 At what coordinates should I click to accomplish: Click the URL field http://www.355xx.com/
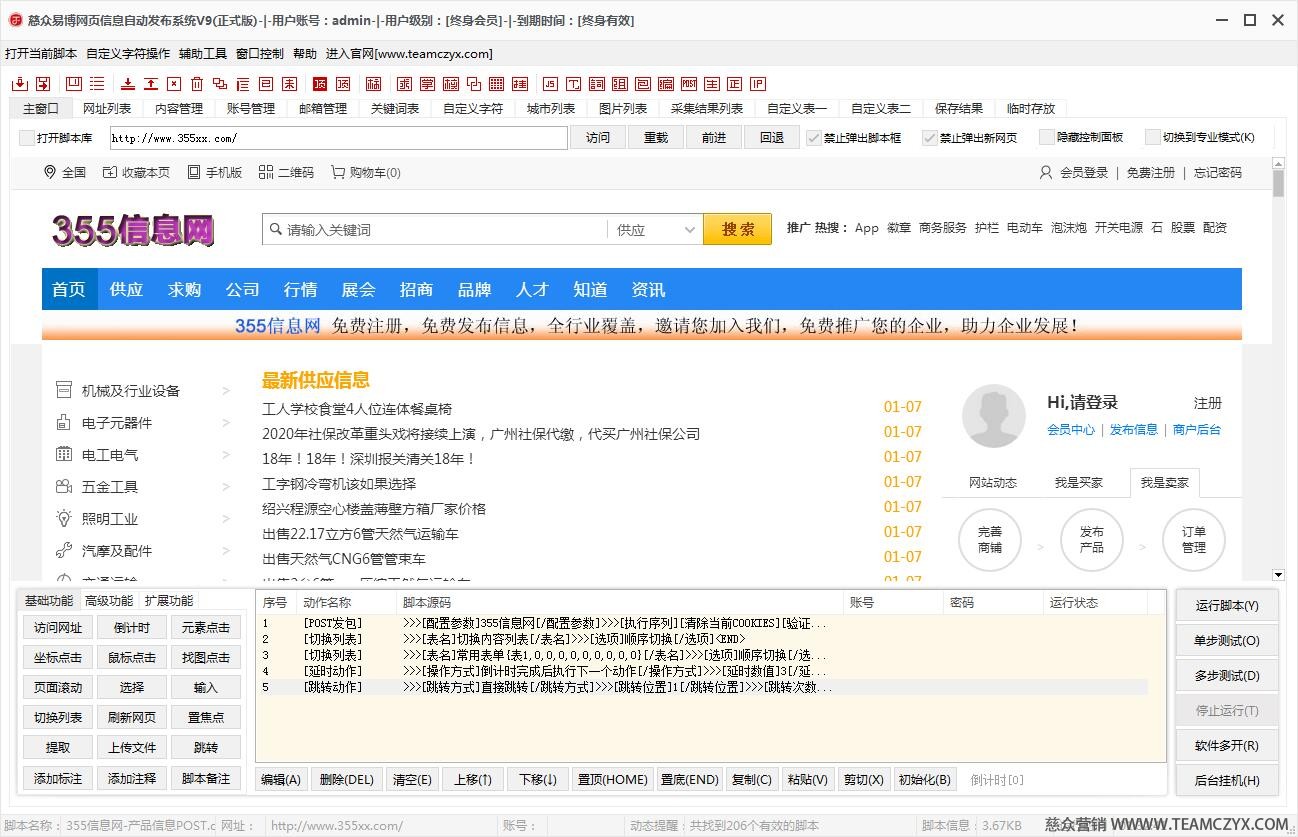339,138
